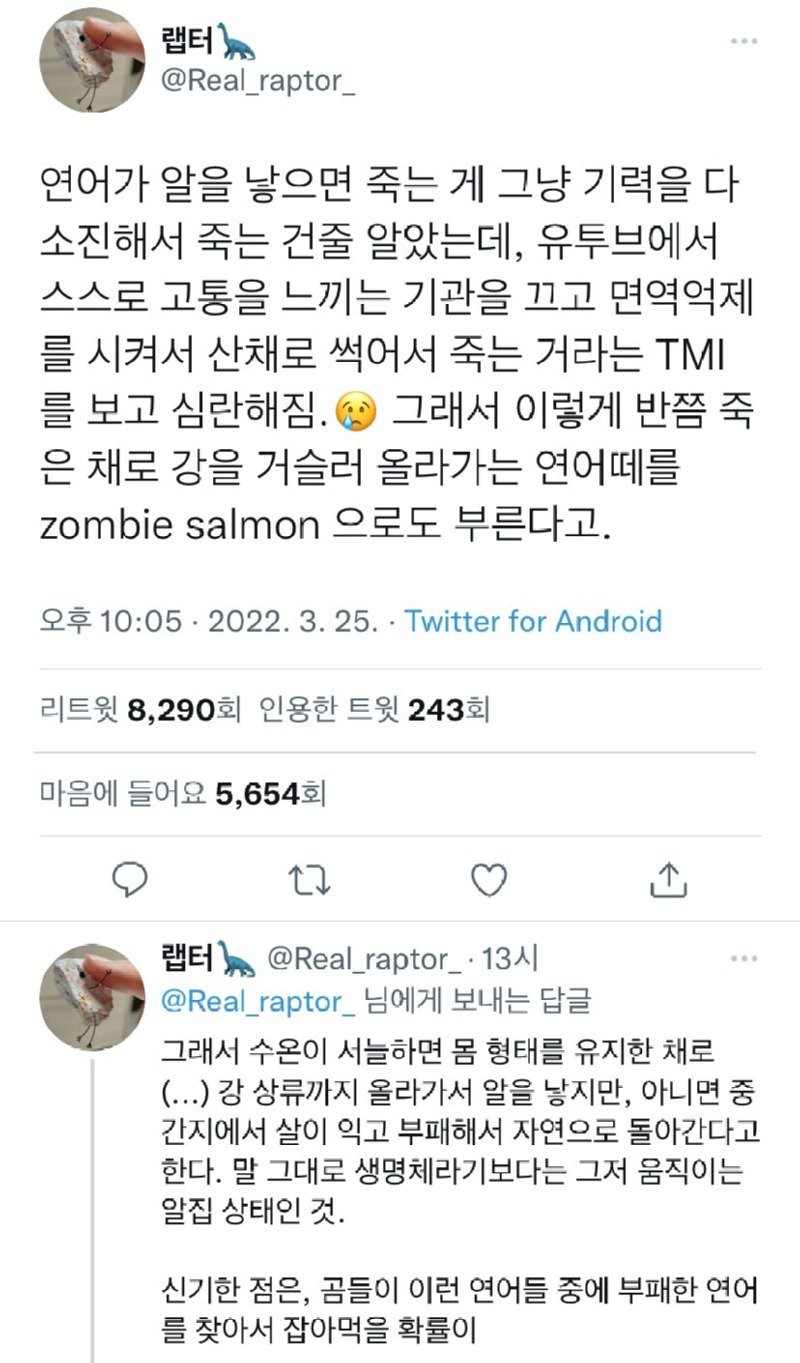Open the 랩터 display name on main tweet

coord(183,42)
